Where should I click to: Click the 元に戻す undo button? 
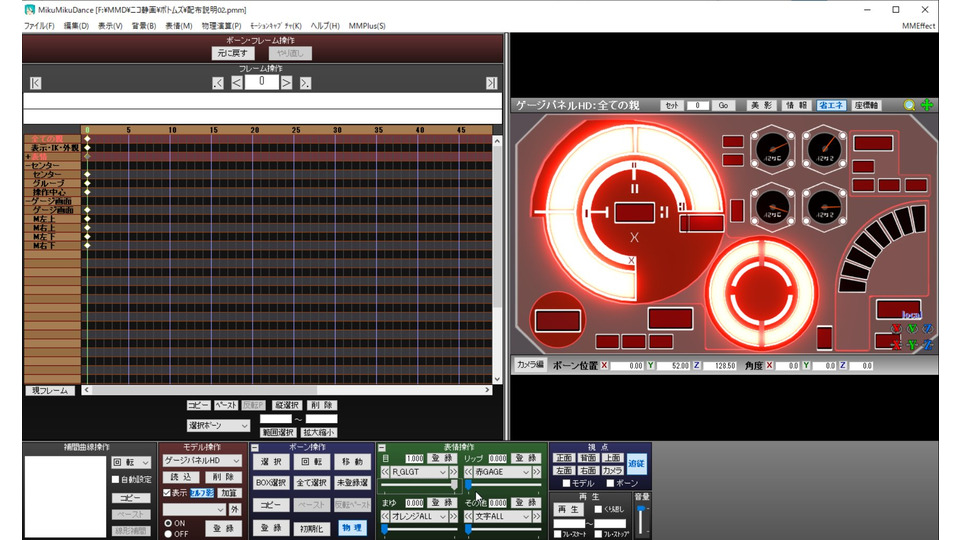coord(233,53)
